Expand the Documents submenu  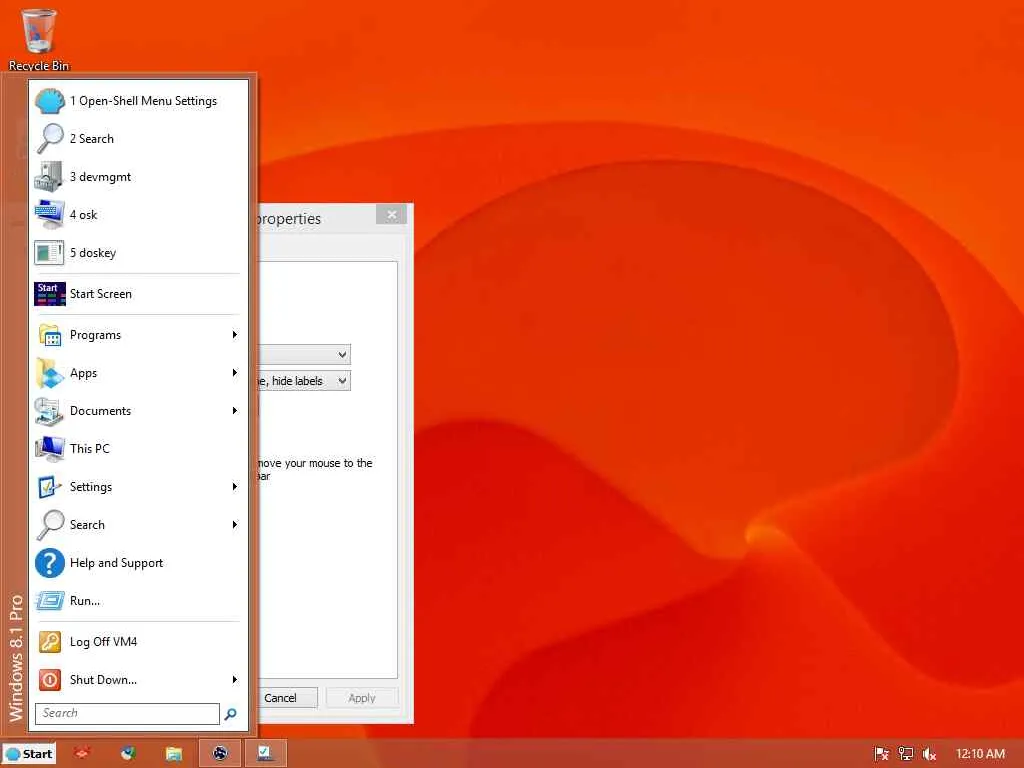click(138, 410)
